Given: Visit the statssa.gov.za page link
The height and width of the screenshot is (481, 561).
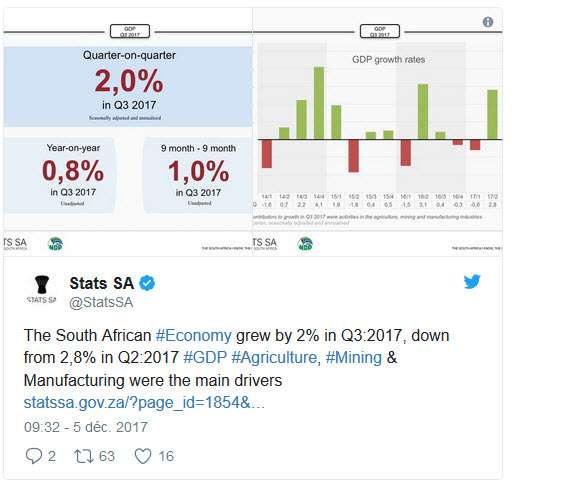Looking at the screenshot, I should click(x=144, y=403).
